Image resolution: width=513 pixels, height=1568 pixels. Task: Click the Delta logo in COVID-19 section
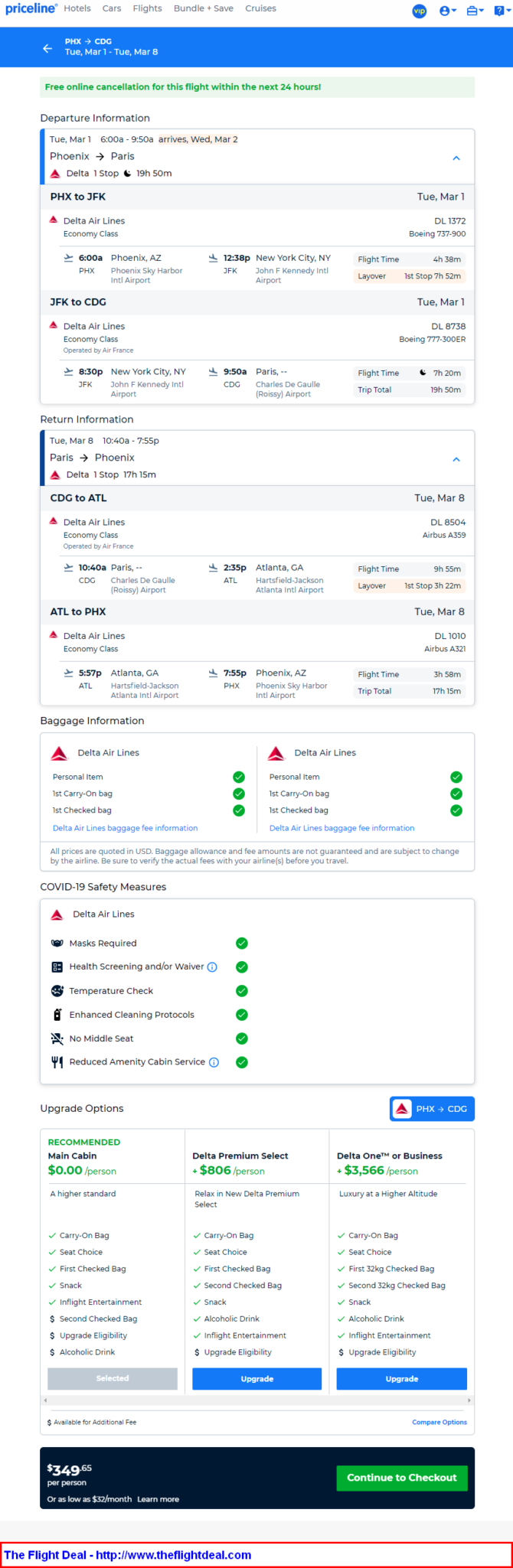pos(57,914)
